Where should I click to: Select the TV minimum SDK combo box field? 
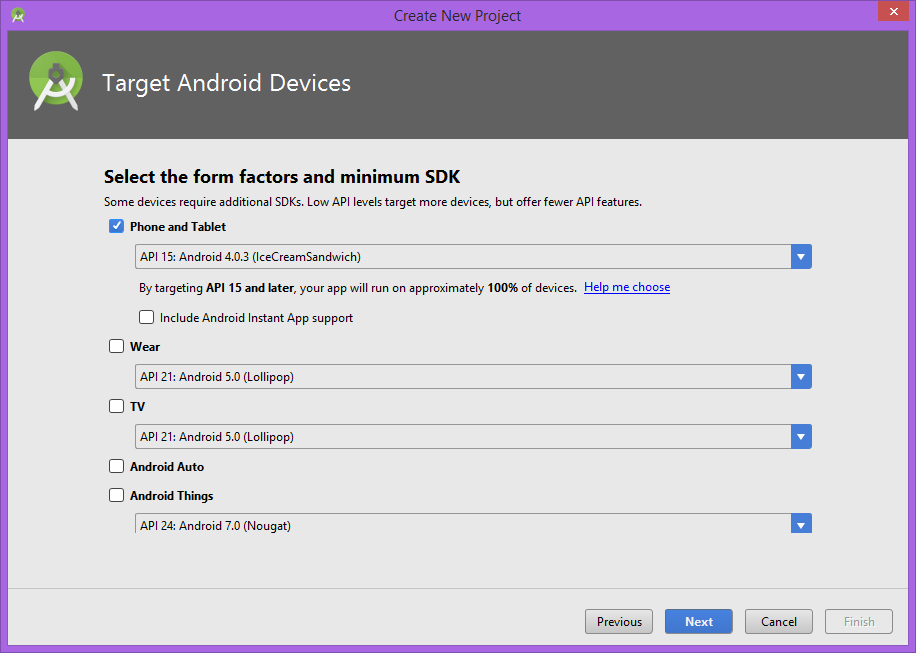[460, 436]
